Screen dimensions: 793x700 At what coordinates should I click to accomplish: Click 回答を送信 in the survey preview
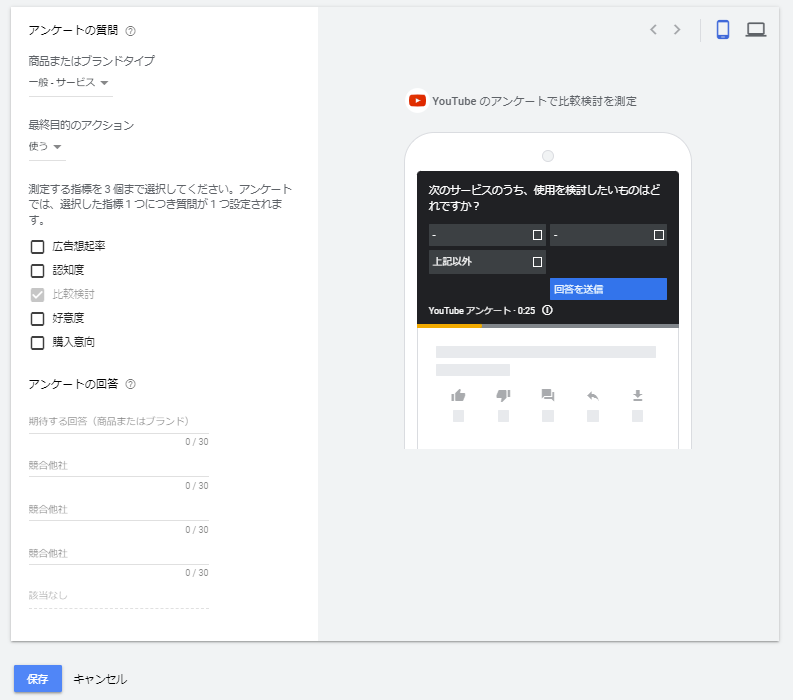click(x=608, y=289)
